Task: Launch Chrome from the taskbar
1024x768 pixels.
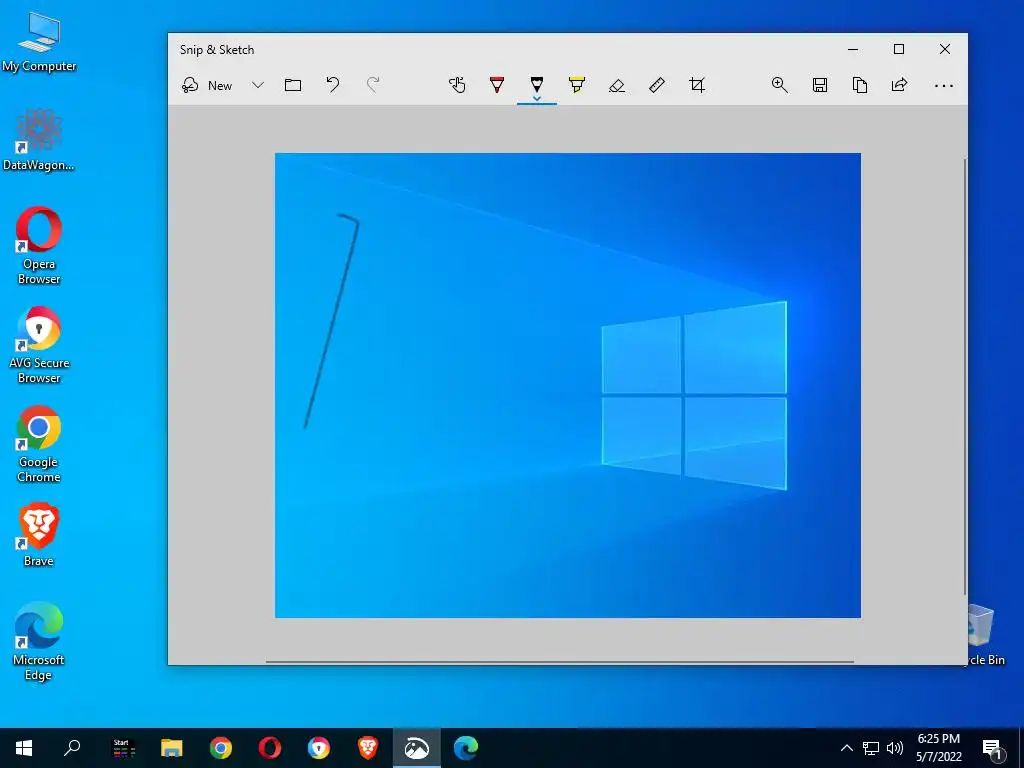Action: [x=221, y=748]
